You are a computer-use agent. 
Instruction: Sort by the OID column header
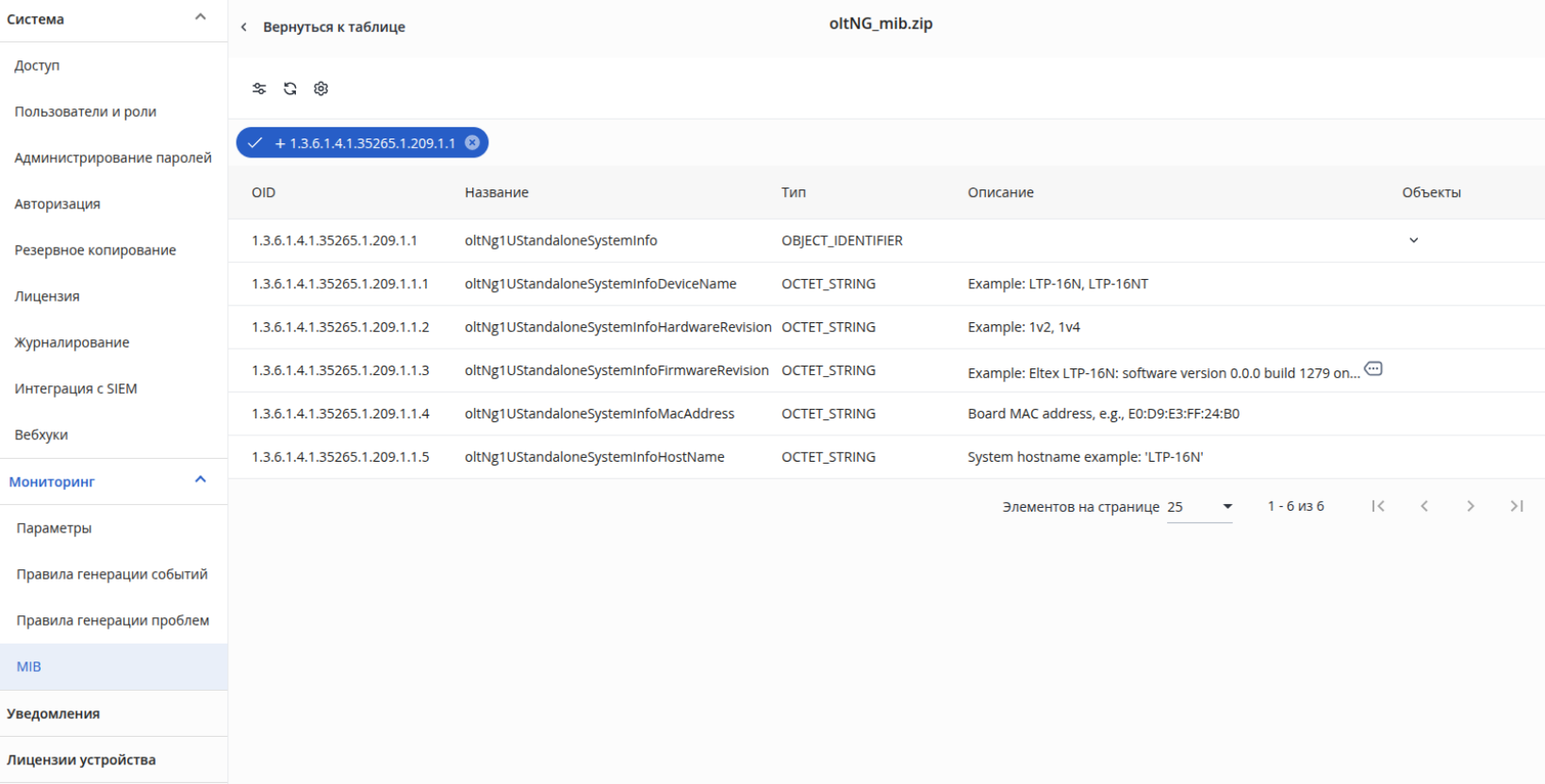pos(264,192)
